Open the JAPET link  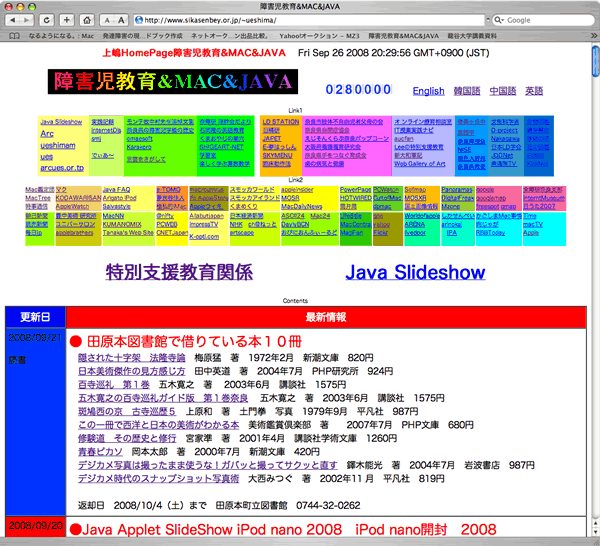272,139
